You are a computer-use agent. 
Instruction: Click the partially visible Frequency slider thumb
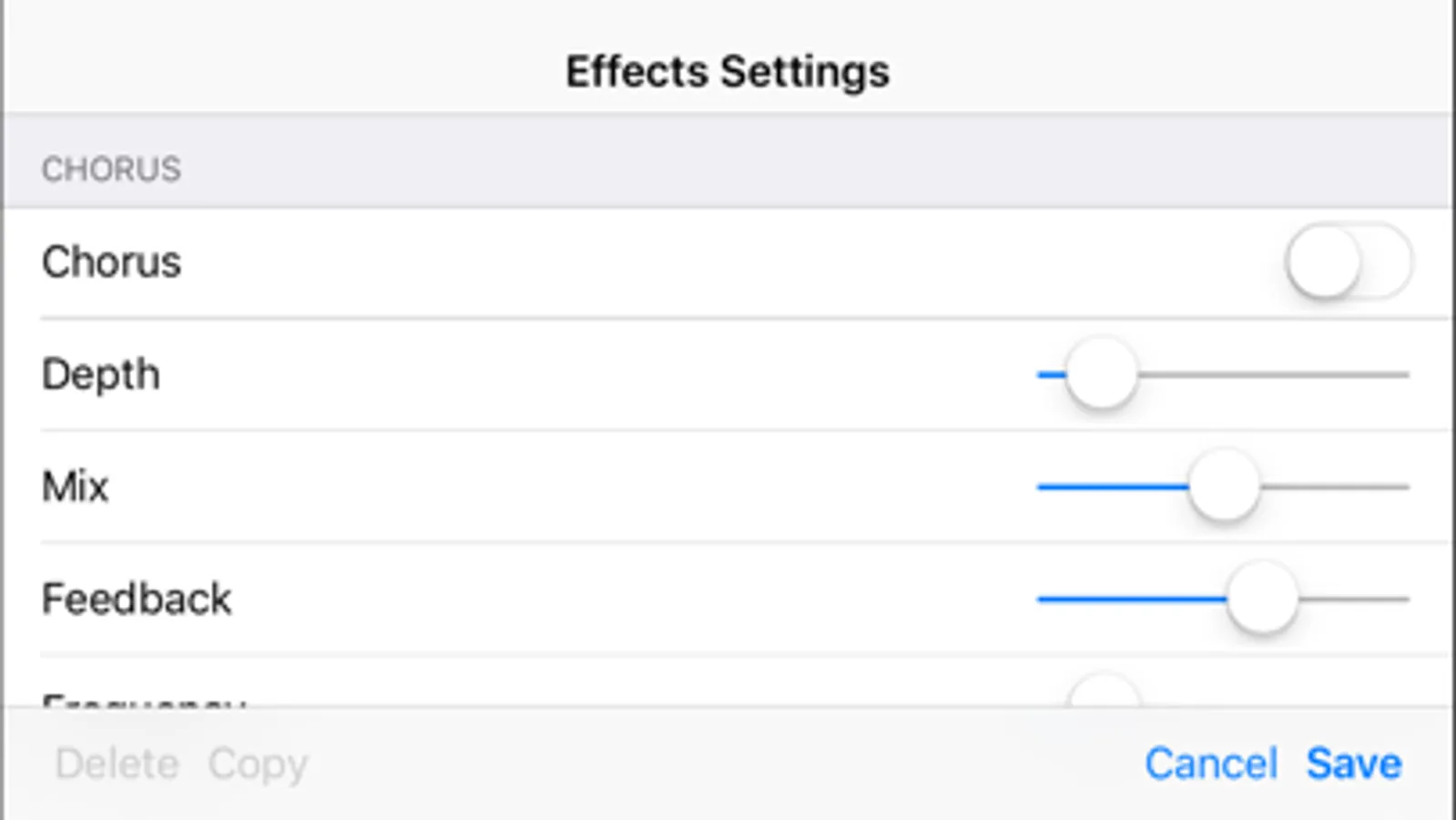pyautogui.click(x=1104, y=692)
